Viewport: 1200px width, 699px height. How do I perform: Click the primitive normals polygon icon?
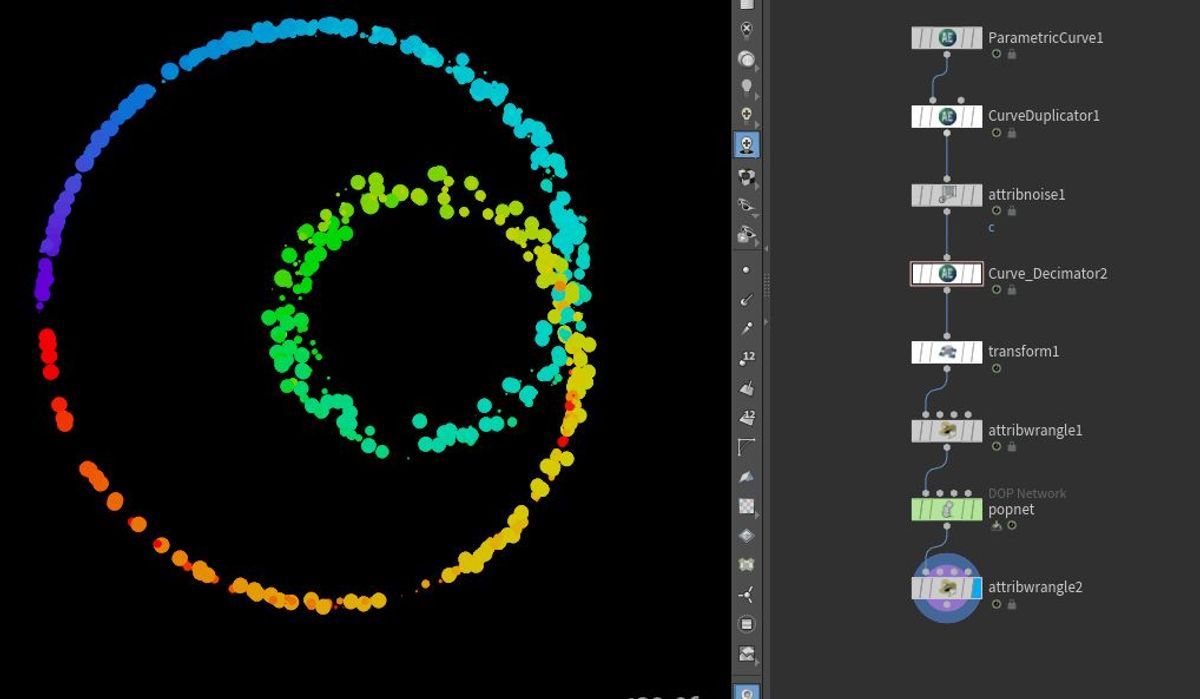tap(746, 388)
